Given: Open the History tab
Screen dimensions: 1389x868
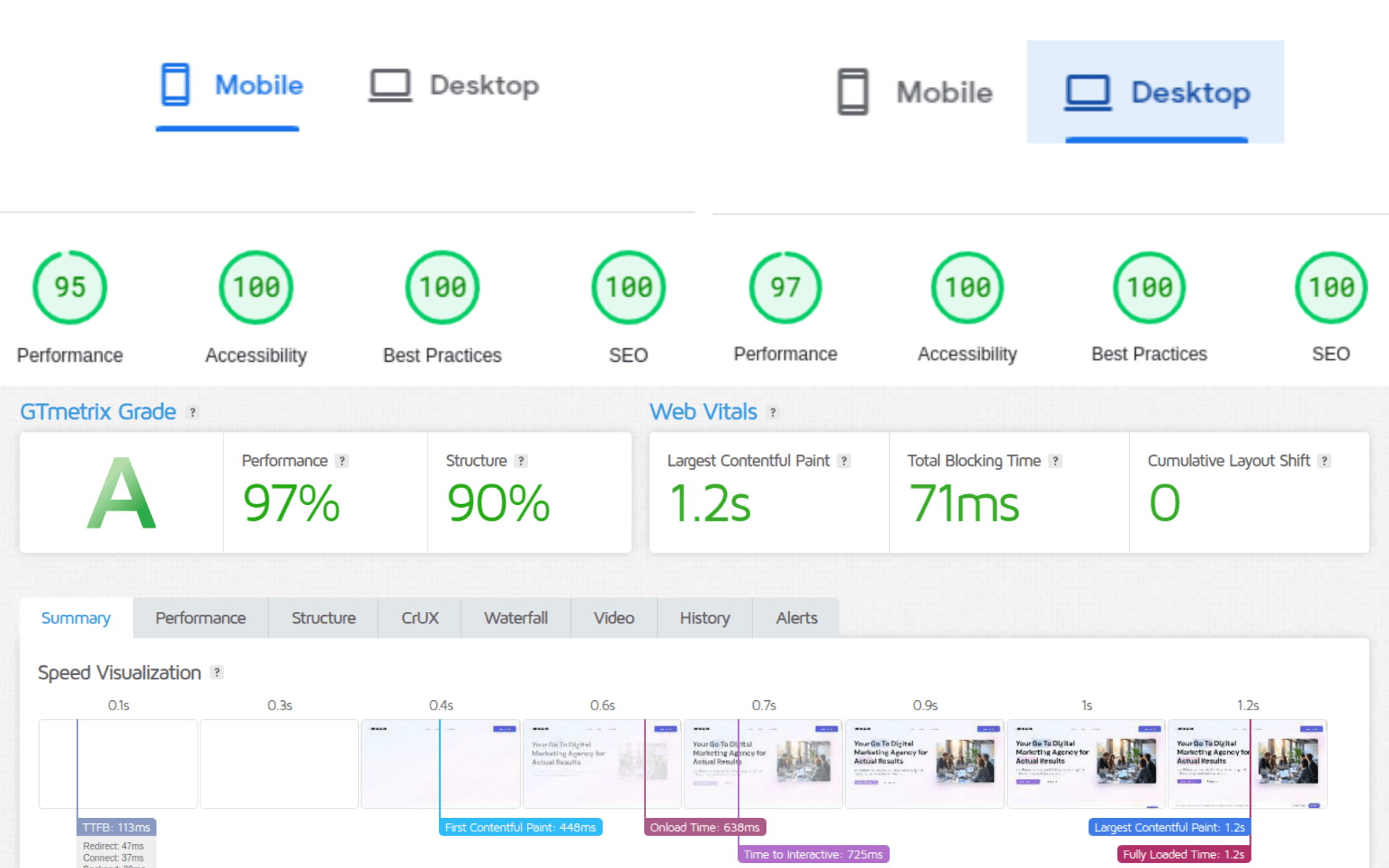Looking at the screenshot, I should [x=704, y=618].
